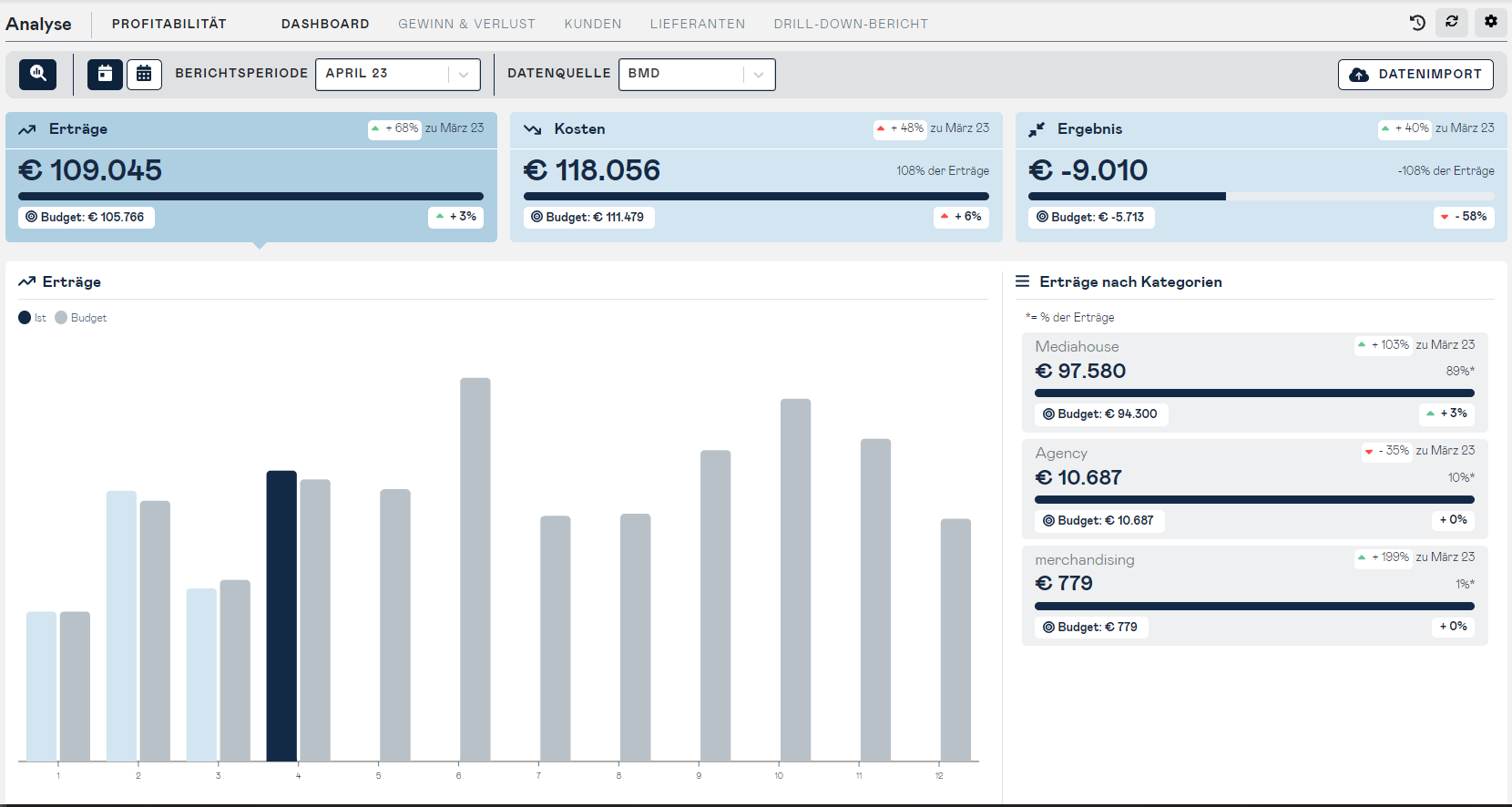Select the calendar grid icon button
1512x807 pixels.
pyautogui.click(x=144, y=74)
